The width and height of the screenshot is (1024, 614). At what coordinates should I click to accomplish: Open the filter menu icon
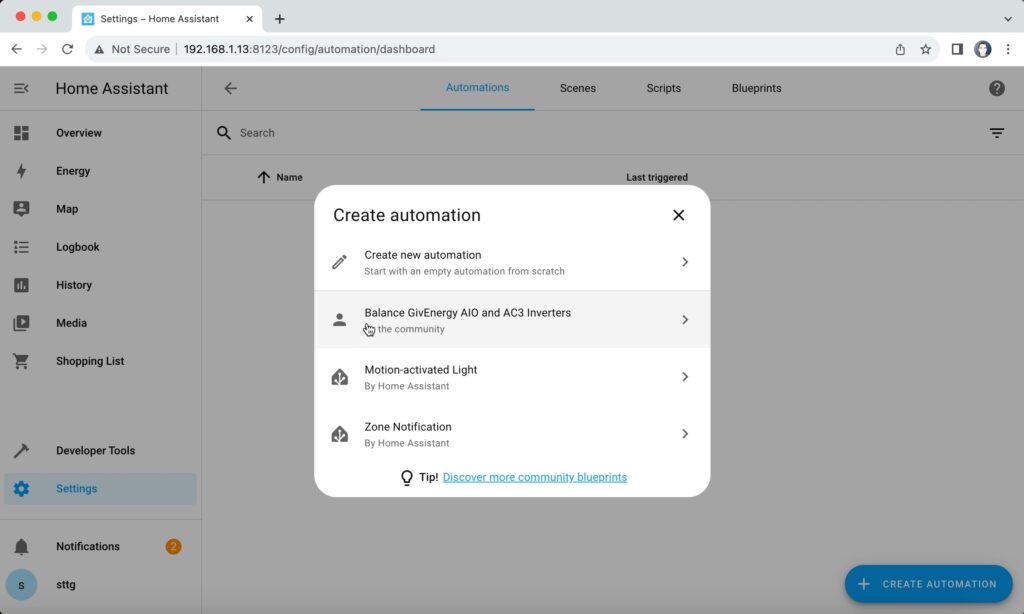coord(997,133)
